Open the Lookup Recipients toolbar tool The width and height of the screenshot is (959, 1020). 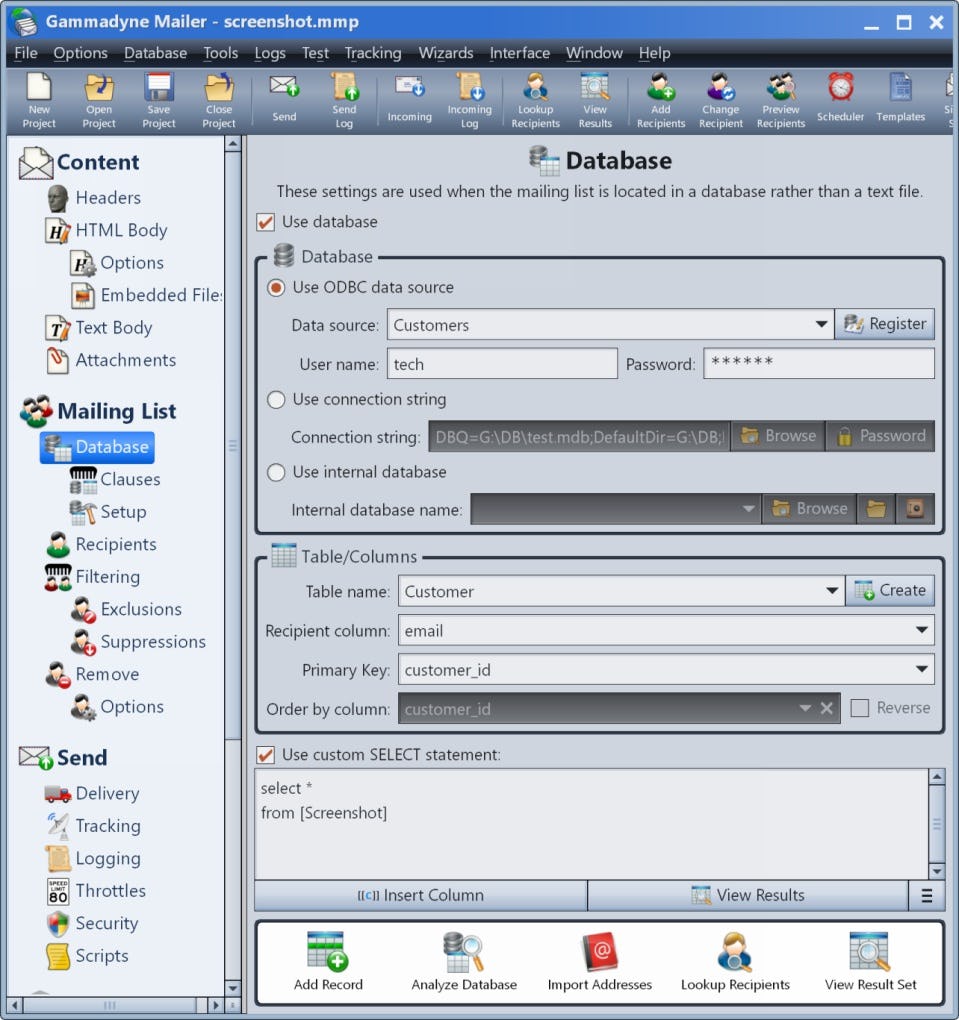535,97
